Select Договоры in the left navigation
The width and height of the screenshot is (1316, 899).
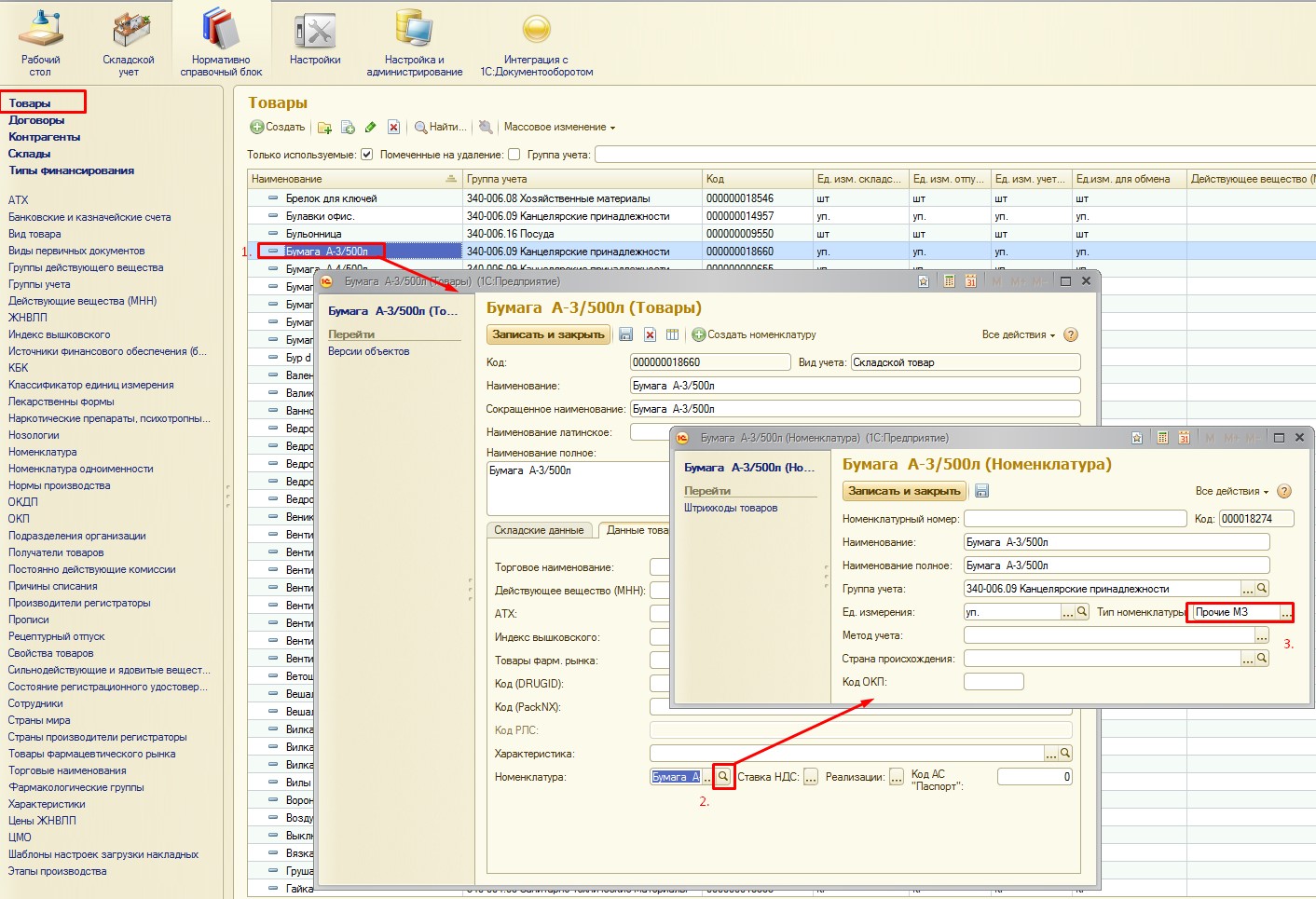36,120
